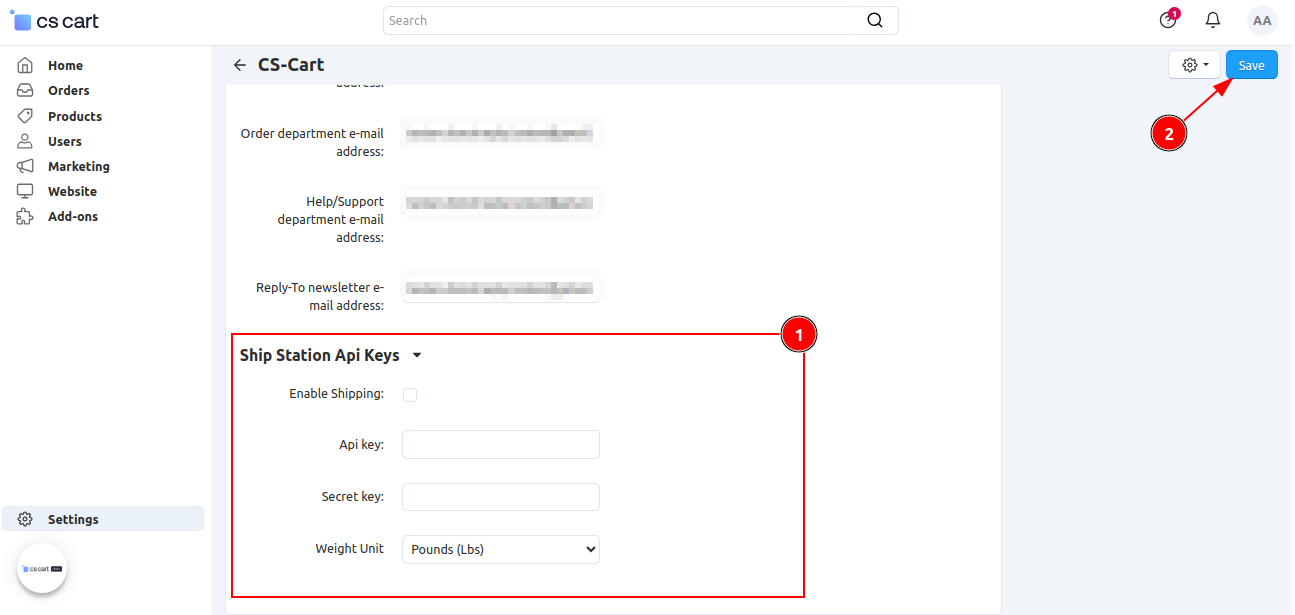Click the Help/Support department e-mail field
The image size is (1295, 615).
point(501,203)
